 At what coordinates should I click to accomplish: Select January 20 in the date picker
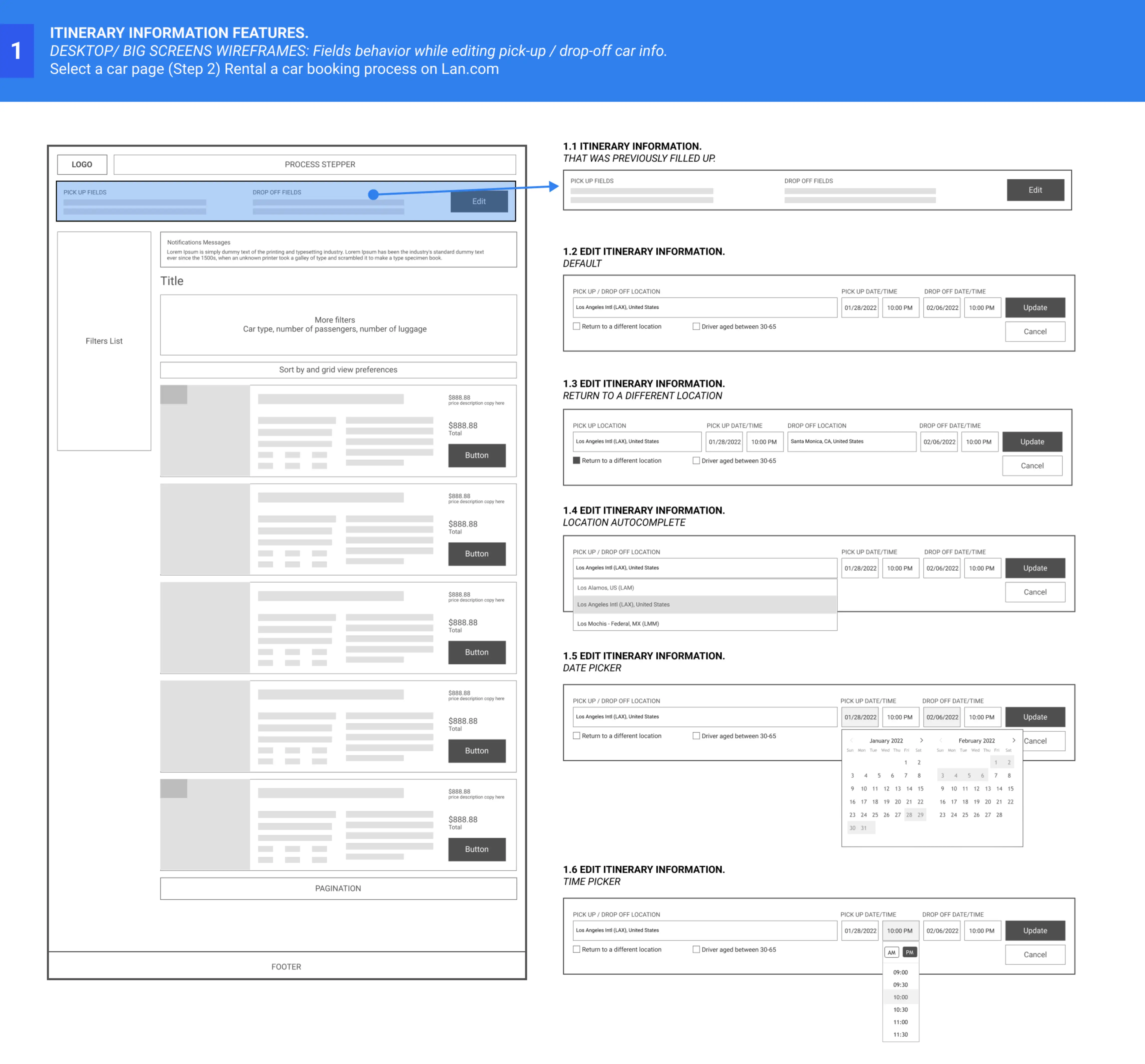pos(897,802)
